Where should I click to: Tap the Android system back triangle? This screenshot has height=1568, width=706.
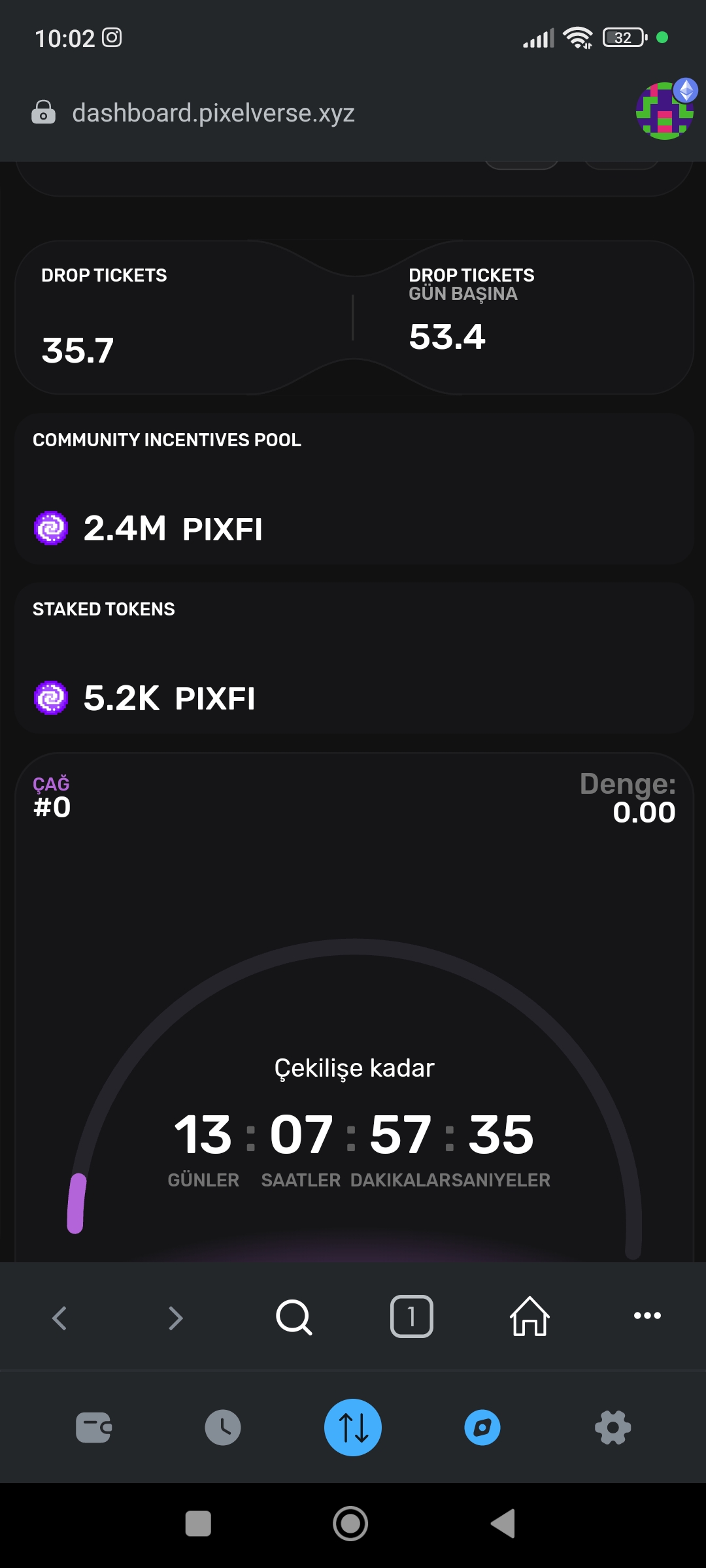click(503, 1524)
